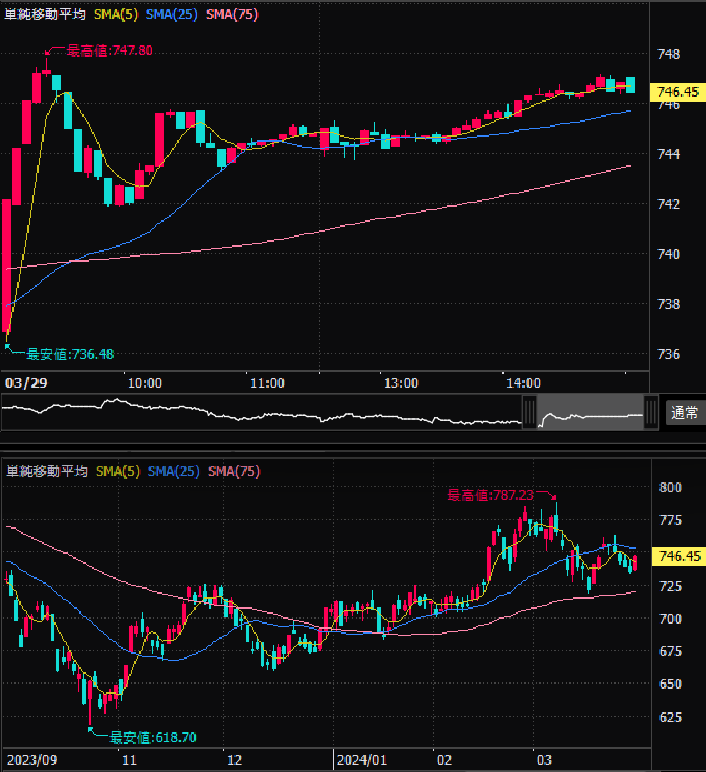The width and height of the screenshot is (706, 772).
Task: Click the overview line chart strip
Action: 329,412
